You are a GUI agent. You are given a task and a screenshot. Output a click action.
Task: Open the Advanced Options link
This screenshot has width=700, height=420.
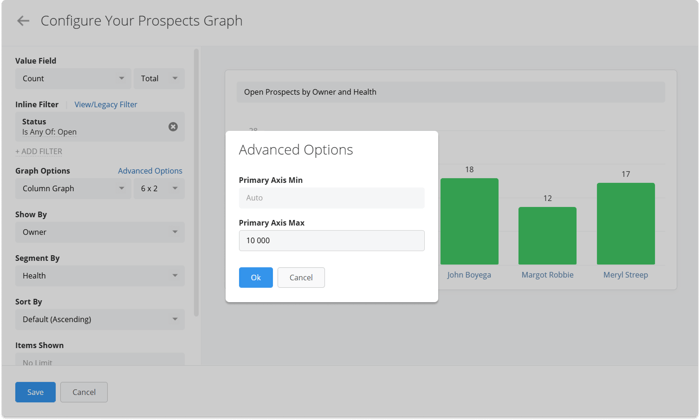click(150, 171)
